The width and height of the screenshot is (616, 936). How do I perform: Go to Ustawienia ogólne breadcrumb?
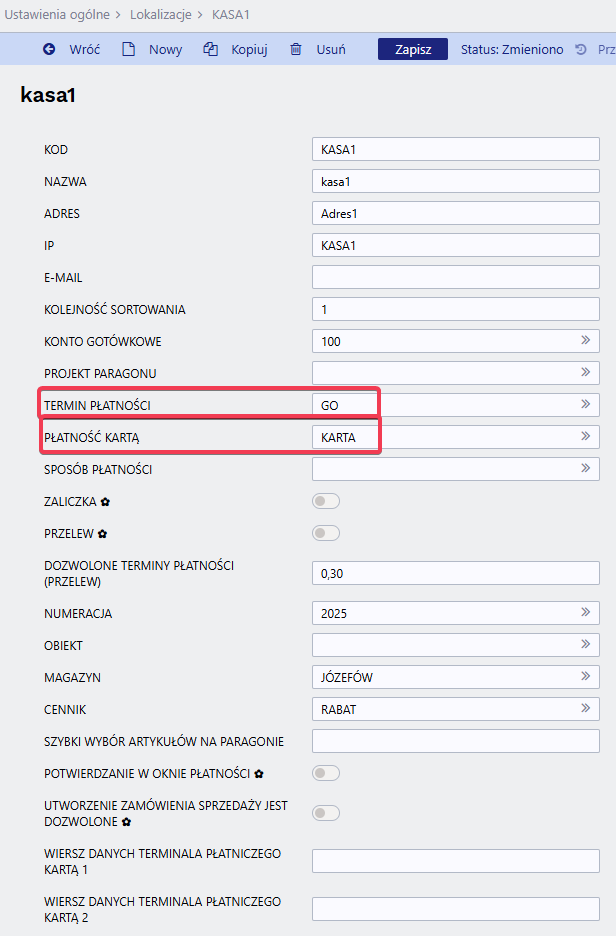coord(56,15)
